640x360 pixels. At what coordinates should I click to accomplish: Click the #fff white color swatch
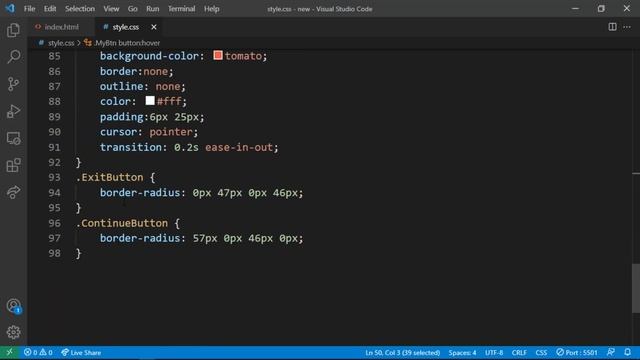pos(150,100)
